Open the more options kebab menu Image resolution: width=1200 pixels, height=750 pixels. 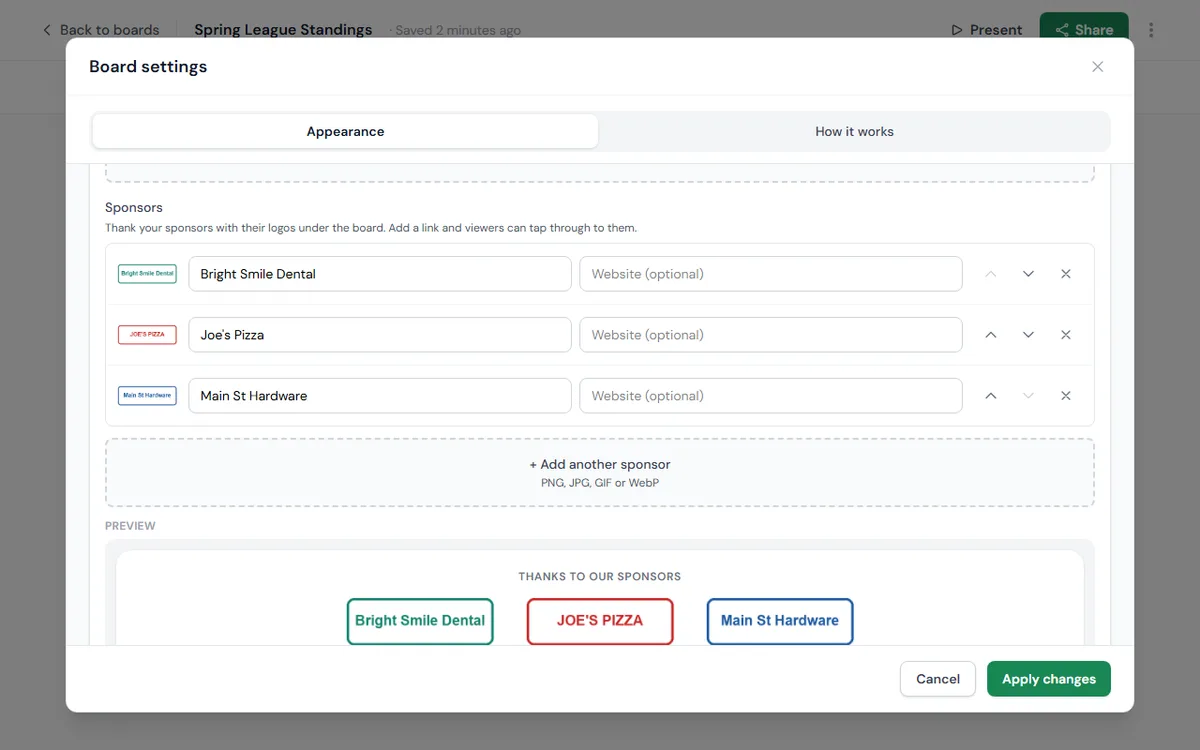pos(1151,30)
